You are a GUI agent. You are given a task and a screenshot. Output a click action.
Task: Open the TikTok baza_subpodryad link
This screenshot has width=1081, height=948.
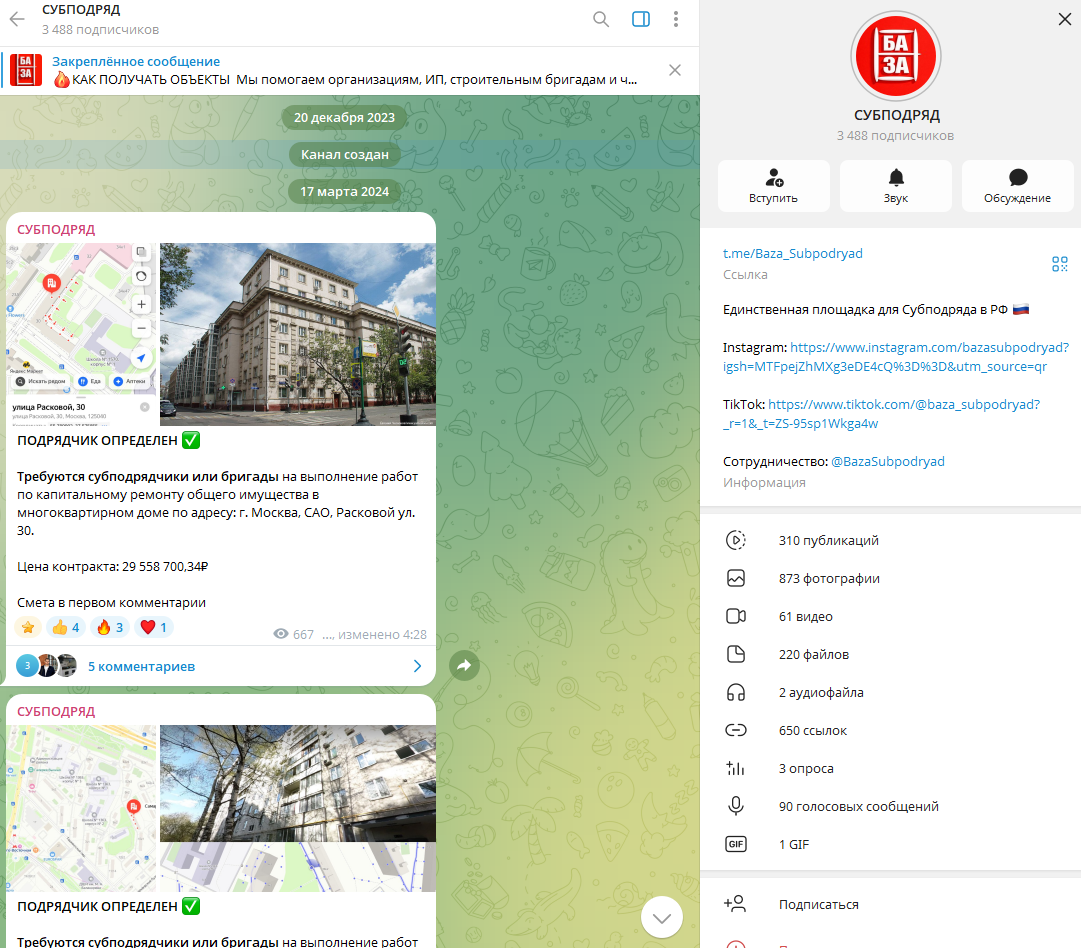pyautogui.click(x=881, y=414)
